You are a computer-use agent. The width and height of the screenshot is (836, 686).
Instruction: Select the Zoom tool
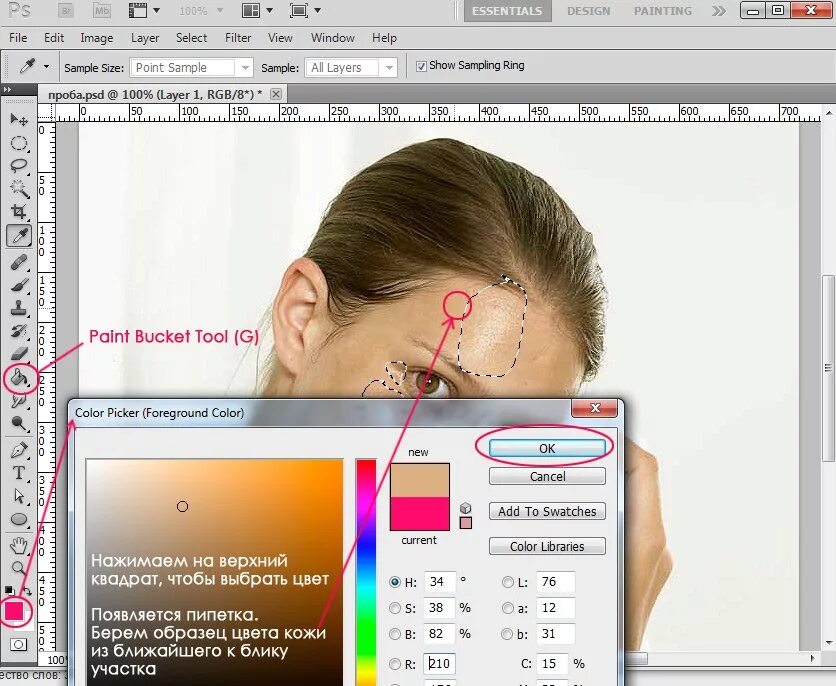click(19, 568)
